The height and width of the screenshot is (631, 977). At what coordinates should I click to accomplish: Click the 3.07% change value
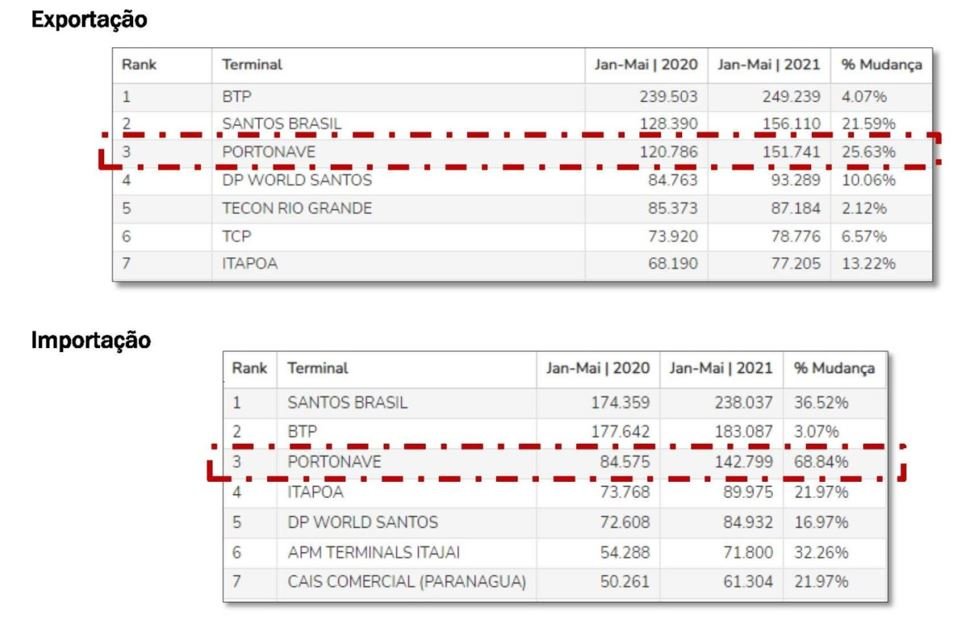[x=816, y=431]
